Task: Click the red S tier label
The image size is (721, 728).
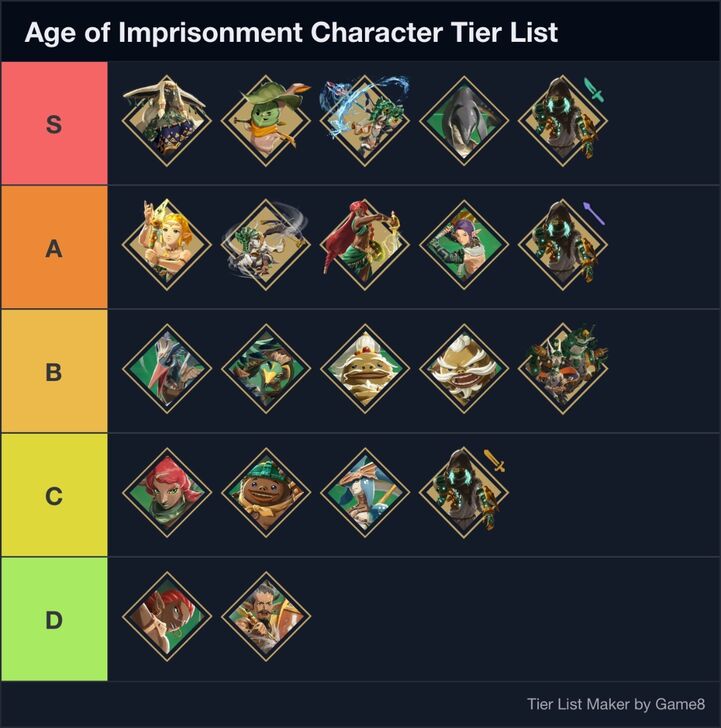Action: click(54, 124)
